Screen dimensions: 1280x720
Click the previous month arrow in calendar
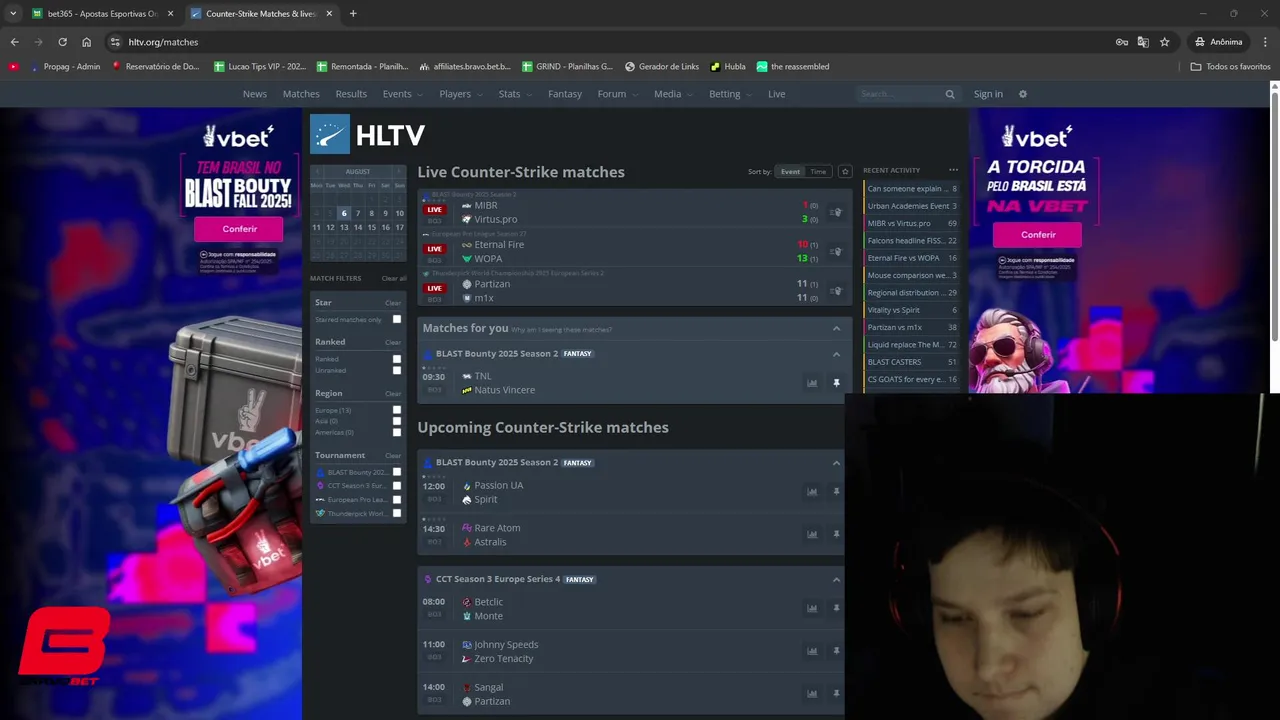[x=317, y=172]
